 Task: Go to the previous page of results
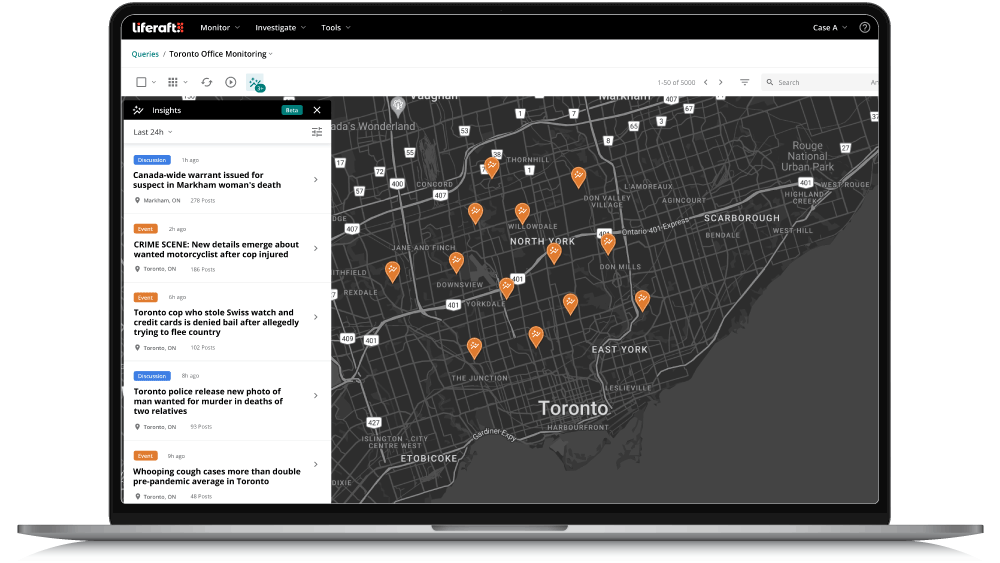pyautogui.click(x=705, y=82)
